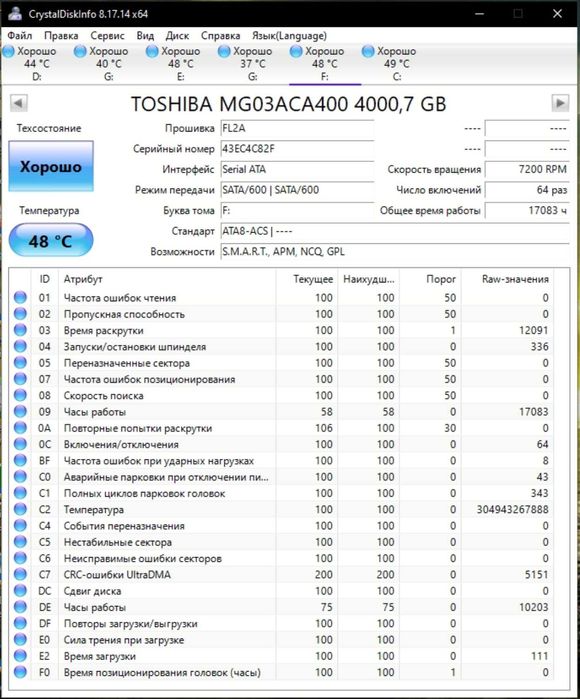Click the rotation speed 7200 RPM field
Screen dimensions: 580x699
pos(527,169)
